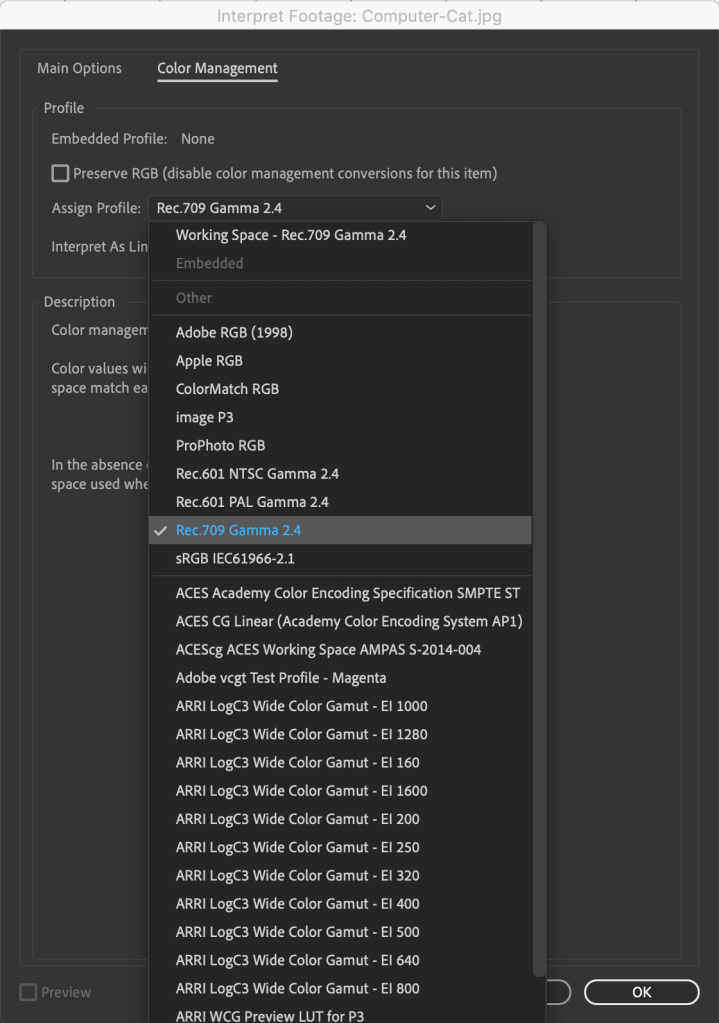Pick sRGB IEC61966-2.1 profile
719x1023 pixels.
point(235,558)
